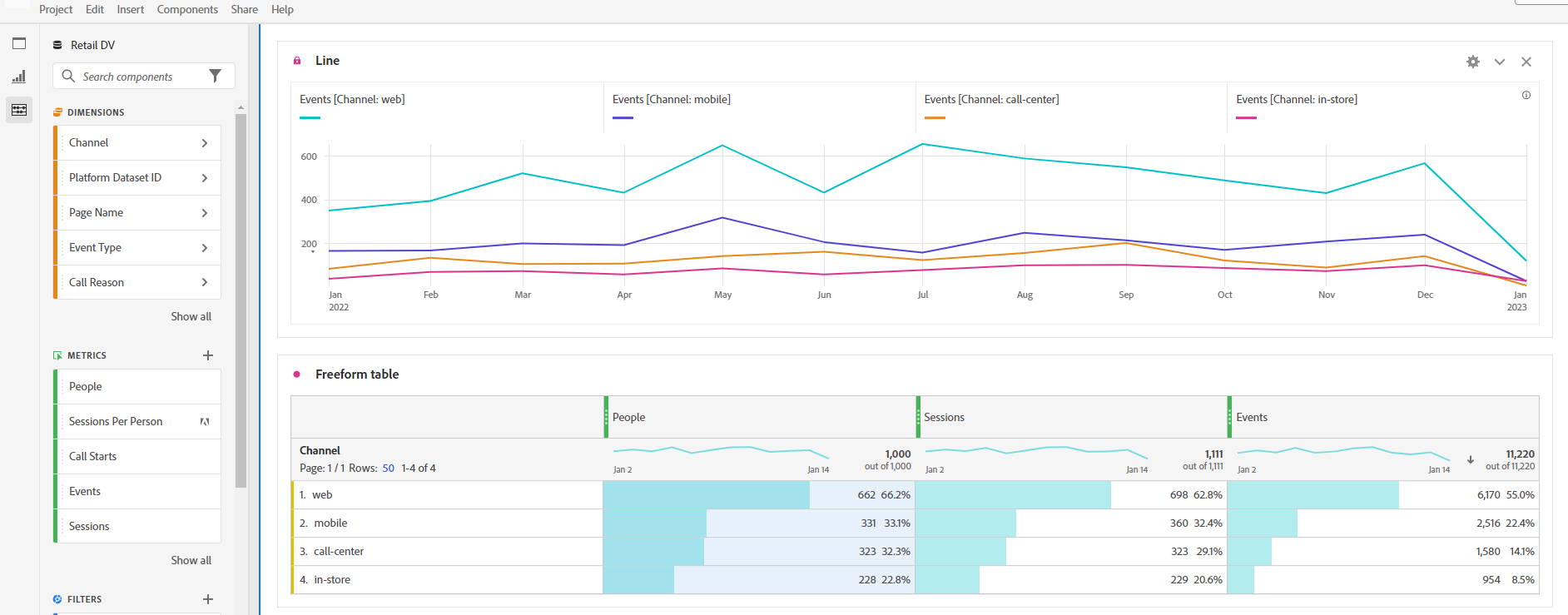Click the Dimensions section icon
The width and height of the screenshot is (1568, 615).
pos(57,112)
